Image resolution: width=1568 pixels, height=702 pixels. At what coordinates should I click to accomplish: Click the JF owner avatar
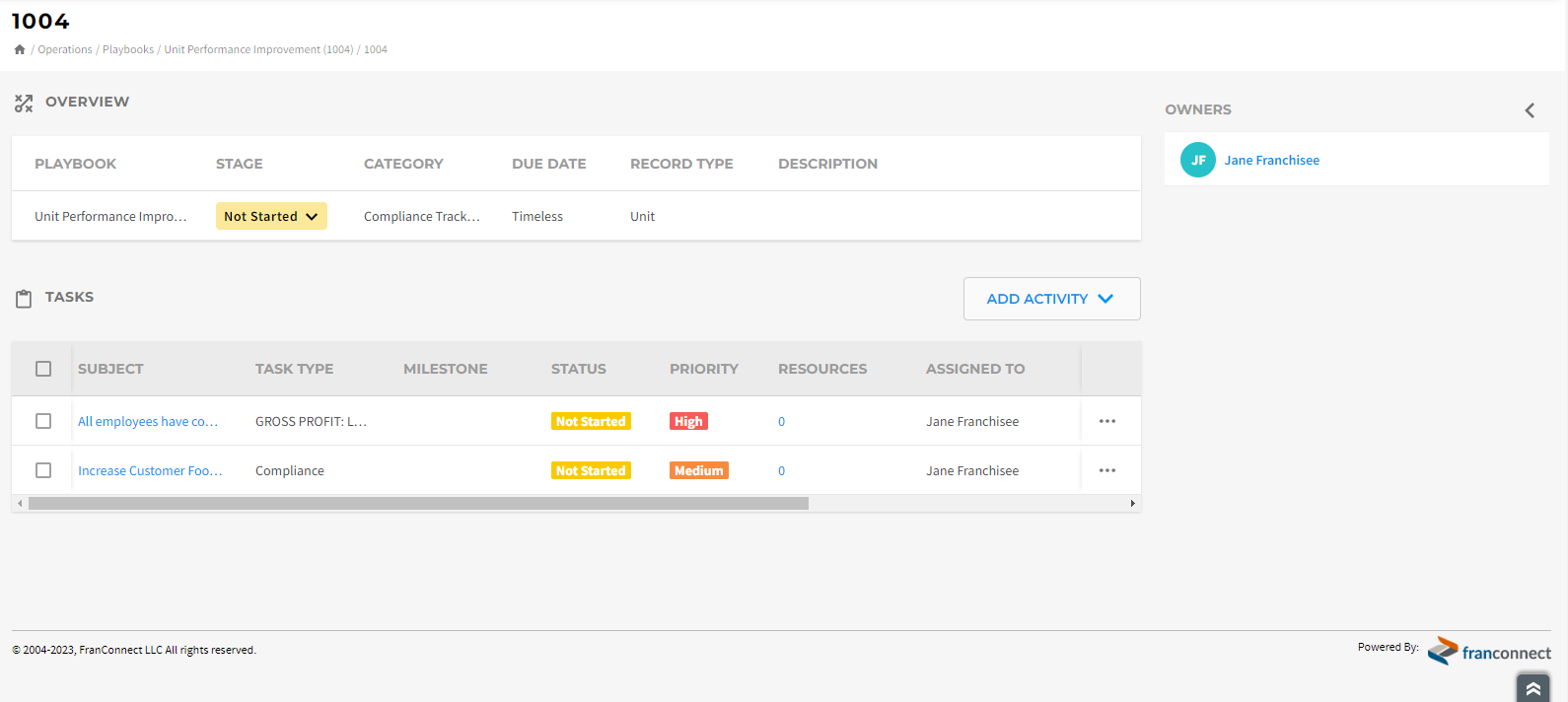(x=1198, y=160)
